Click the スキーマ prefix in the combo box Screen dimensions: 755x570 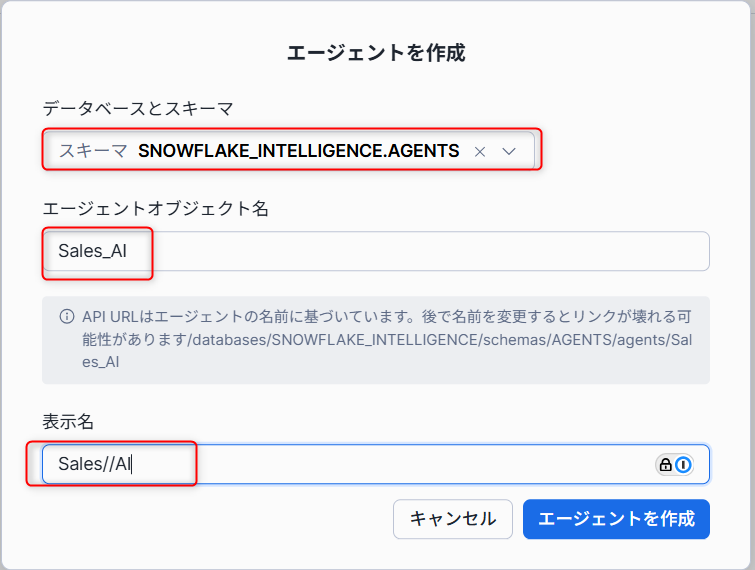(93, 151)
